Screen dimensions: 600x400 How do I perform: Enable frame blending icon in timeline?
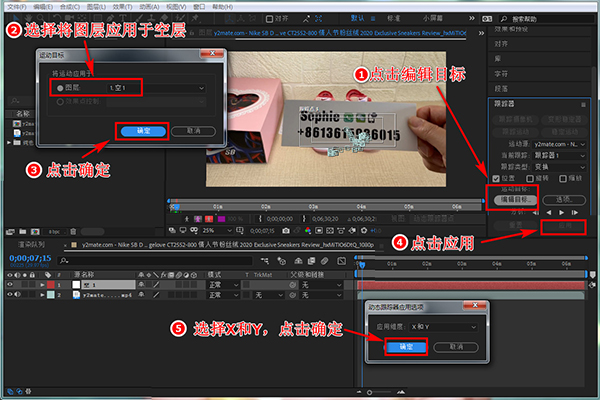tap(311, 261)
